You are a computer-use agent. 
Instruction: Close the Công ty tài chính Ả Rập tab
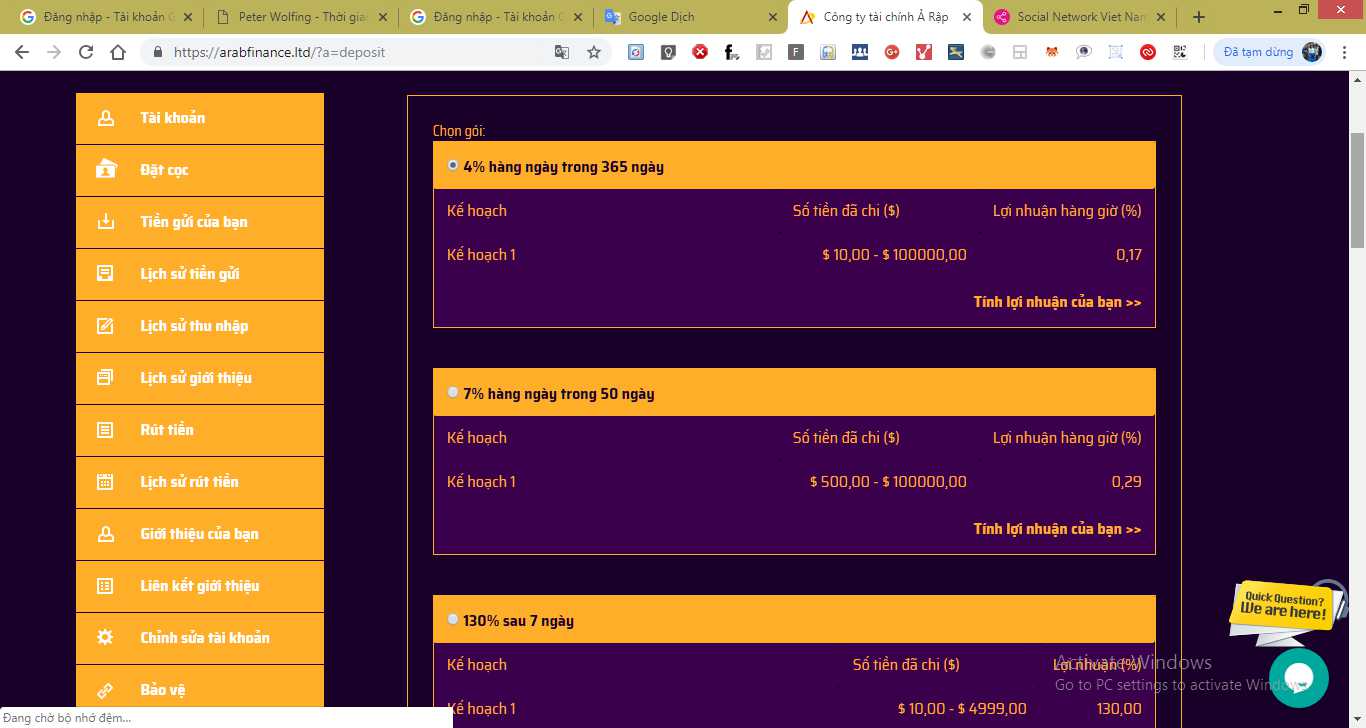click(x=966, y=17)
